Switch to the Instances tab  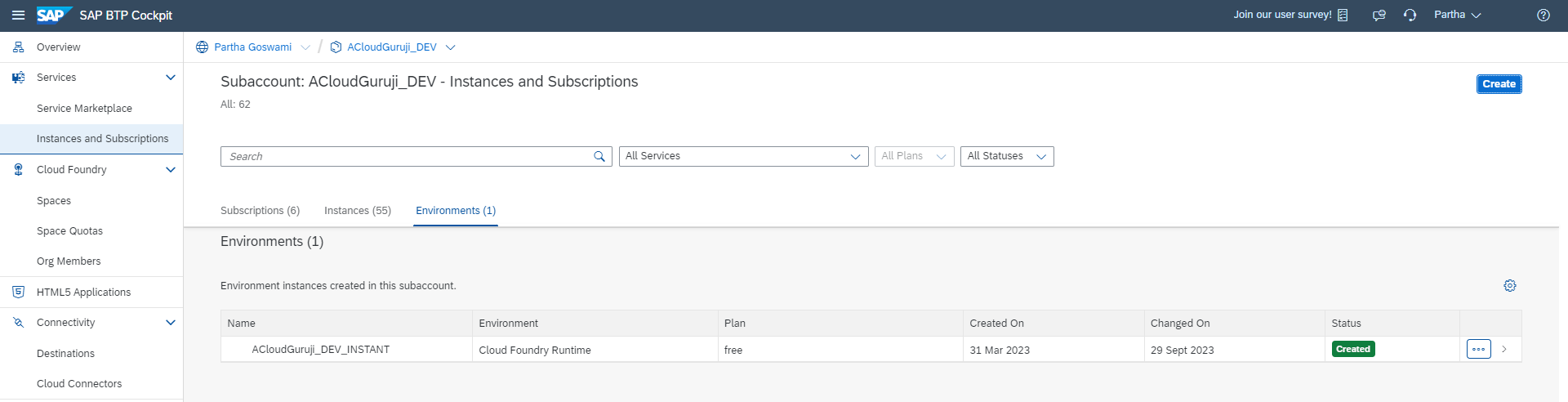tap(357, 211)
